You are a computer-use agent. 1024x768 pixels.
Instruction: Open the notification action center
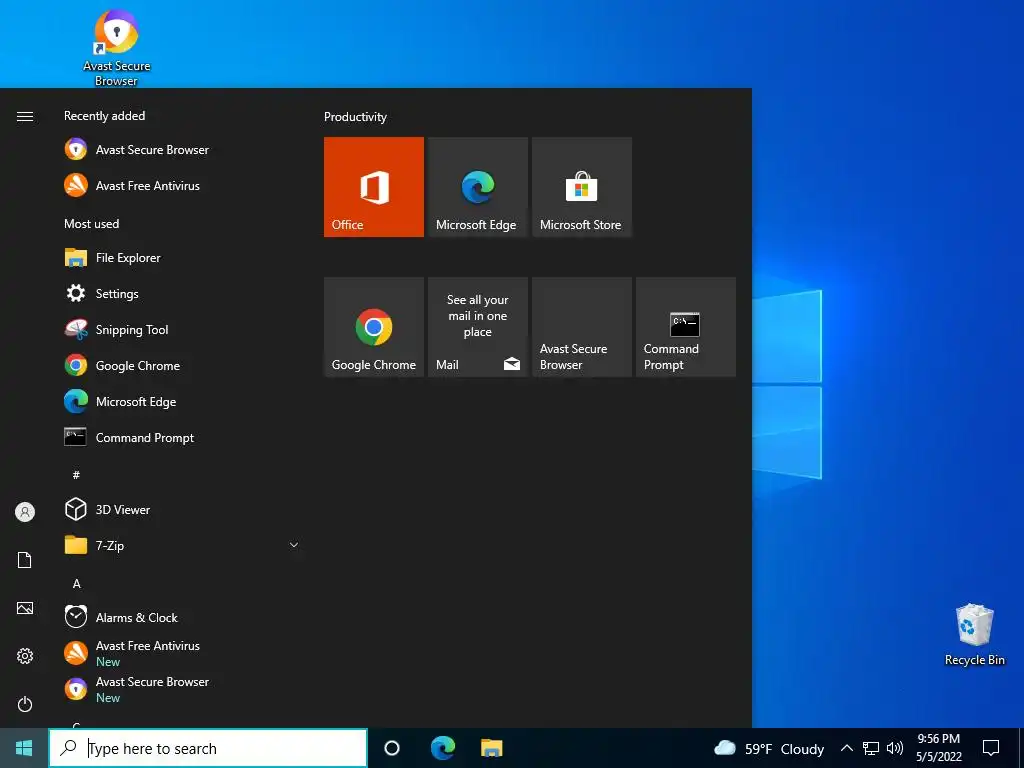tap(991, 748)
